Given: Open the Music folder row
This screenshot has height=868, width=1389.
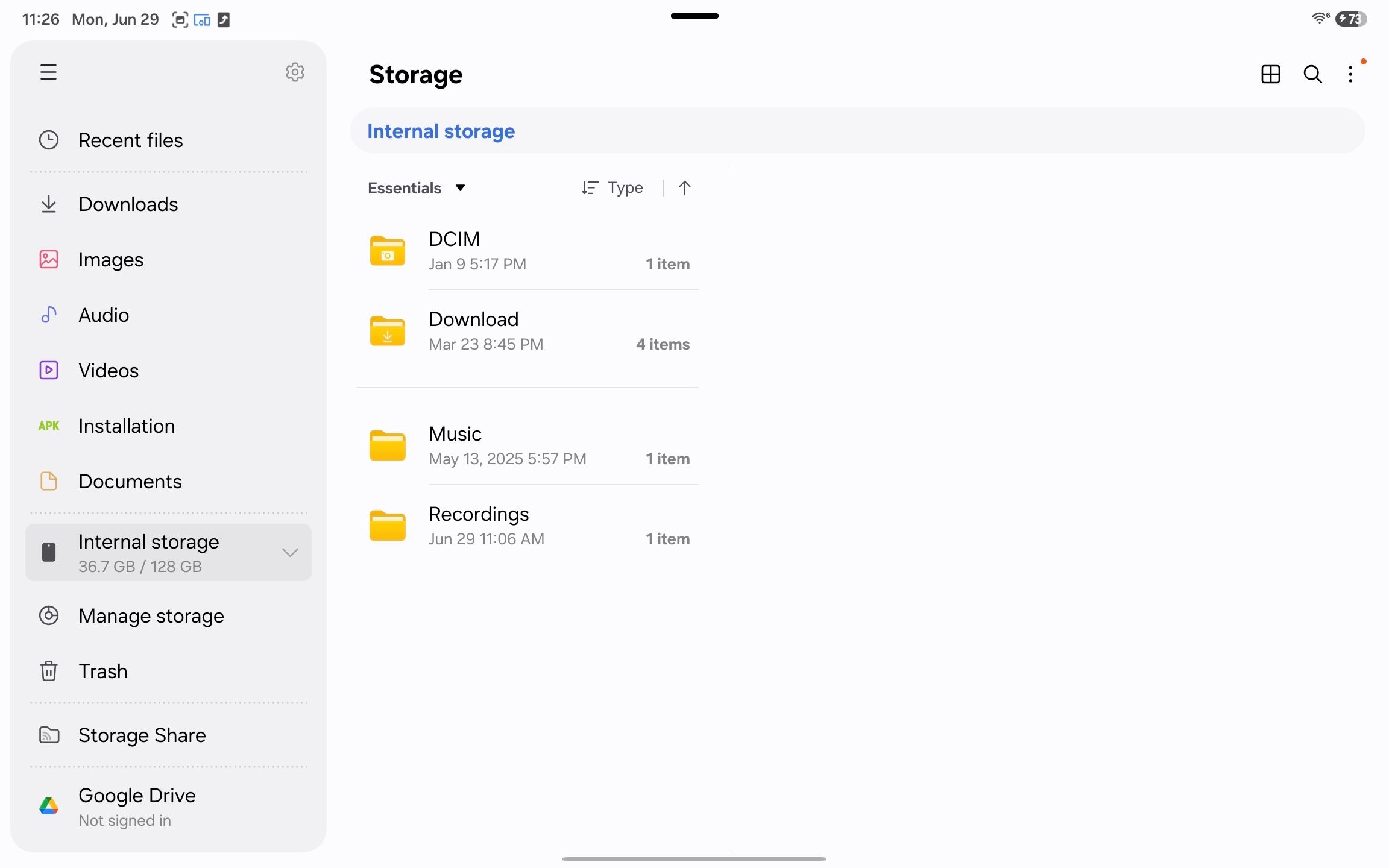Looking at the screenshot, I should [x=528, y=445].
